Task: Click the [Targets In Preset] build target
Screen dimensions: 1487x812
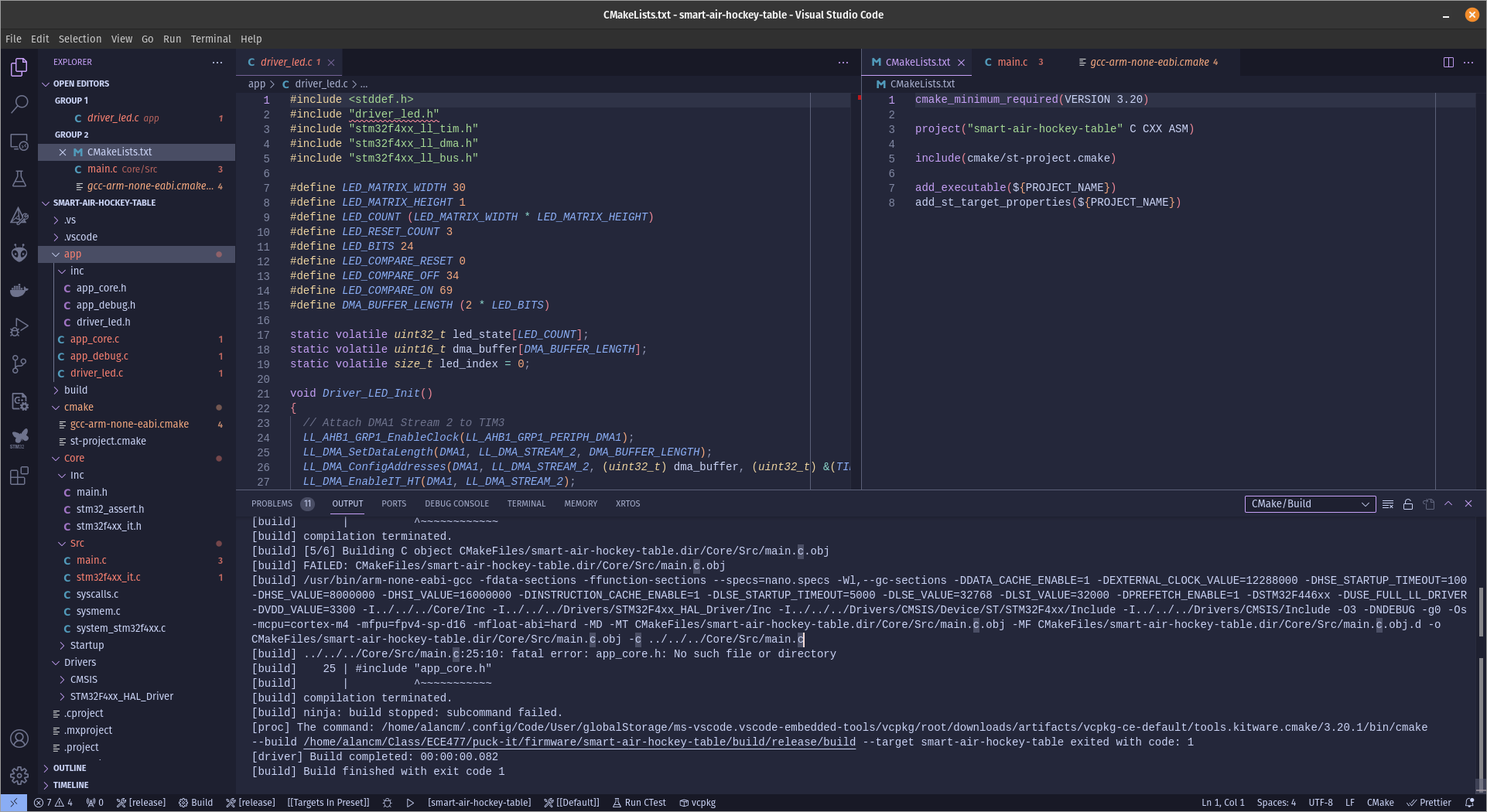Action: click(328, 803)
